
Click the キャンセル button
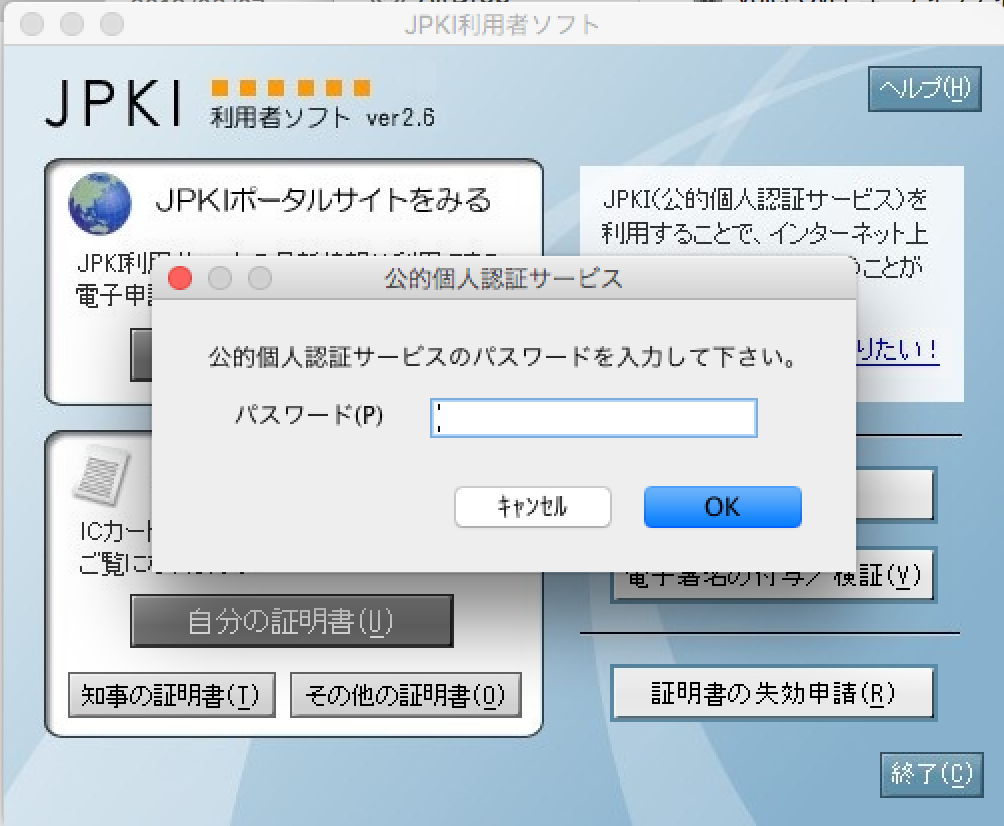point(532,506)
